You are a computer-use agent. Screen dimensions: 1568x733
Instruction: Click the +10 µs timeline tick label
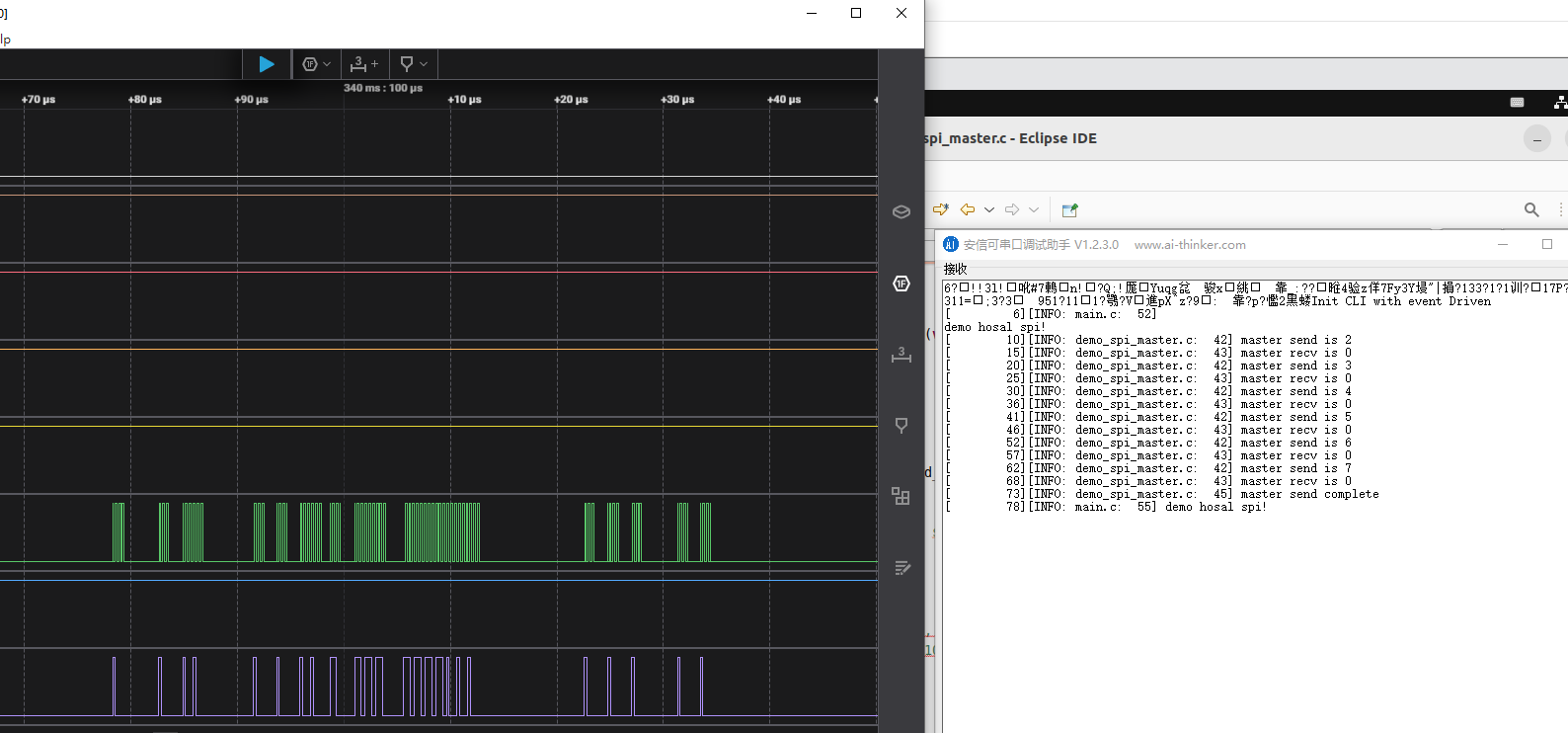pos(465,100)
